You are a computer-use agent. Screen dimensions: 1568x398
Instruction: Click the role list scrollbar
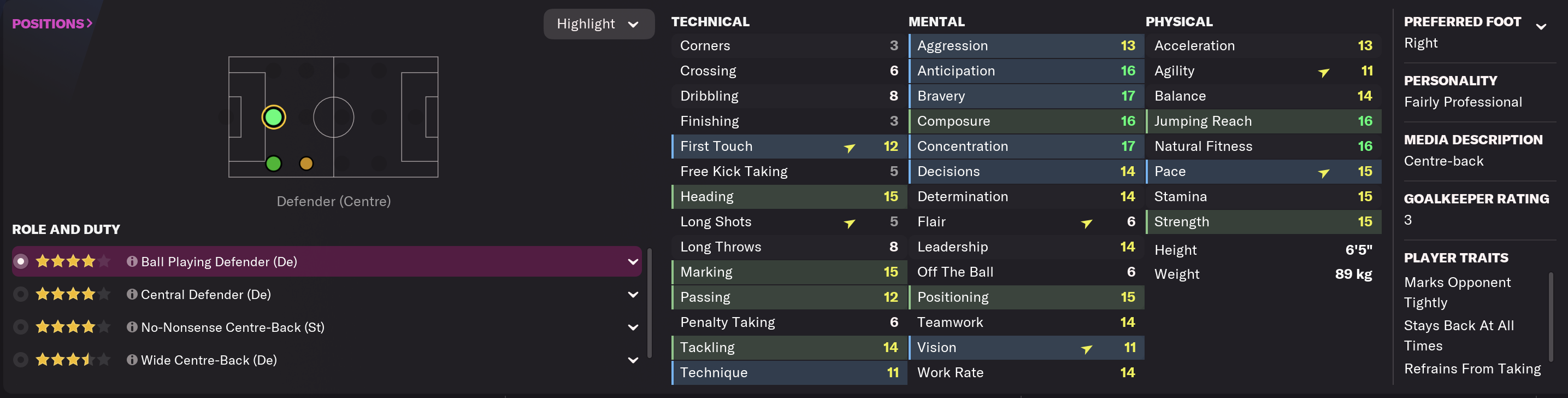pyautogui.click(x=650, y=303)
